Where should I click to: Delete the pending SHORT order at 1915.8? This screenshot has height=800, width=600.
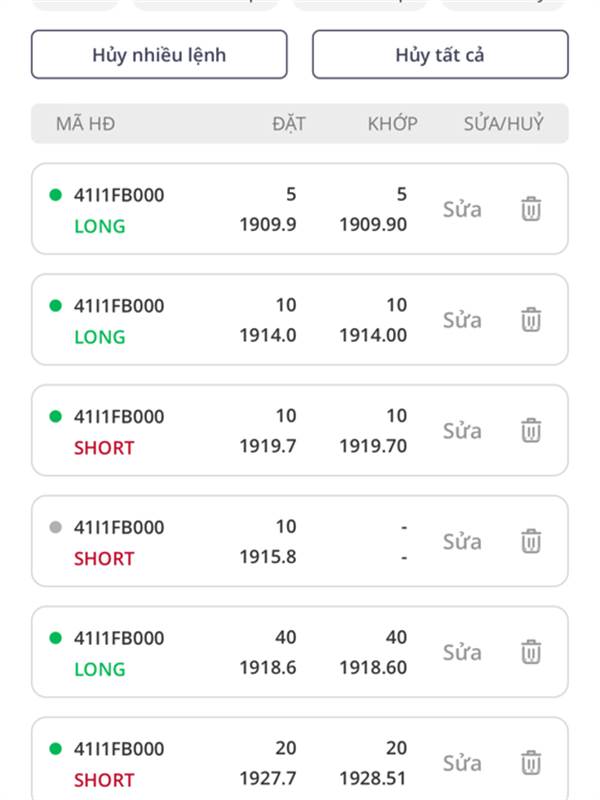tap(531, 542)
